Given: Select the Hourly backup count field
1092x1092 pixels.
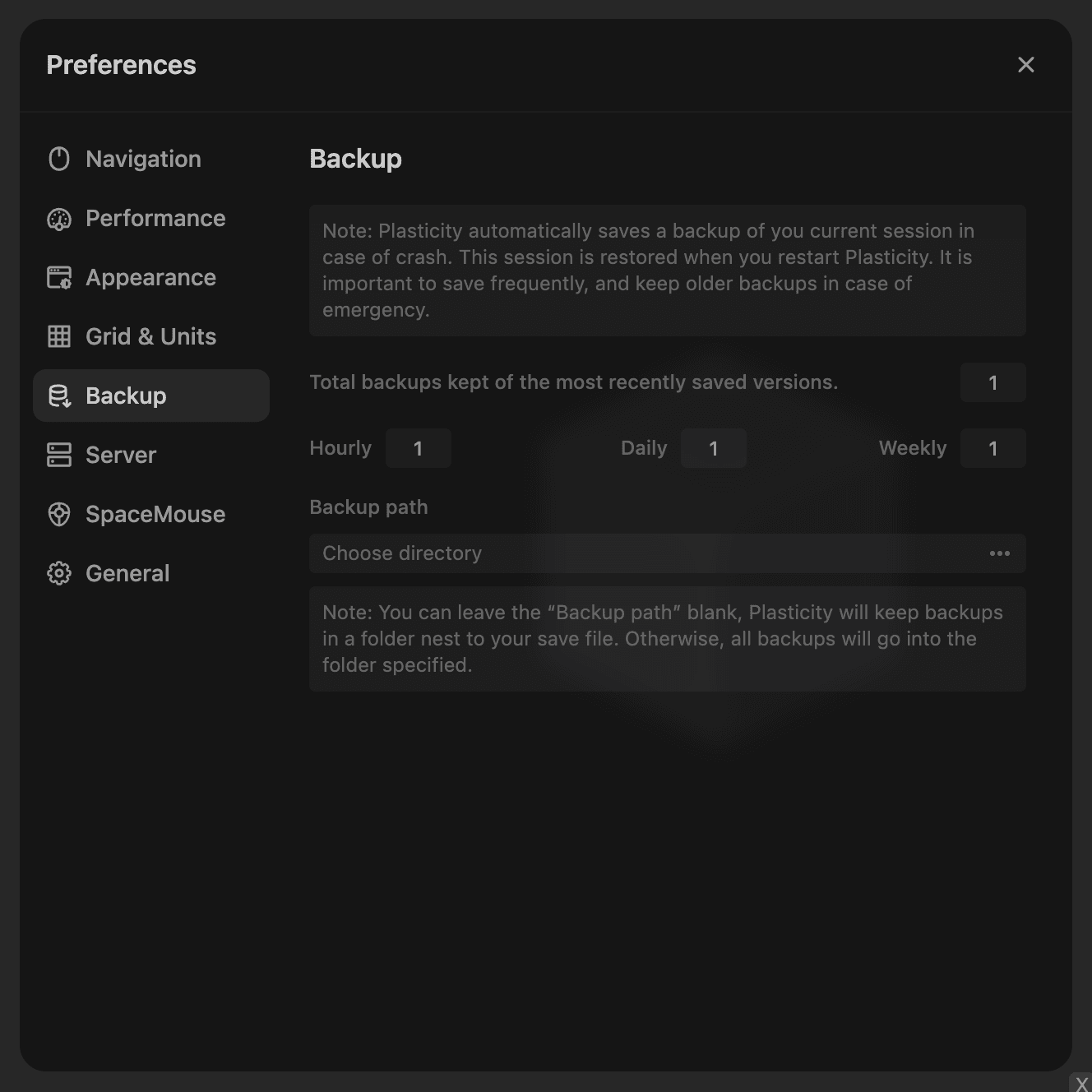Looking at the screenshot, I should pyautogui.click(x=418, y=448).
